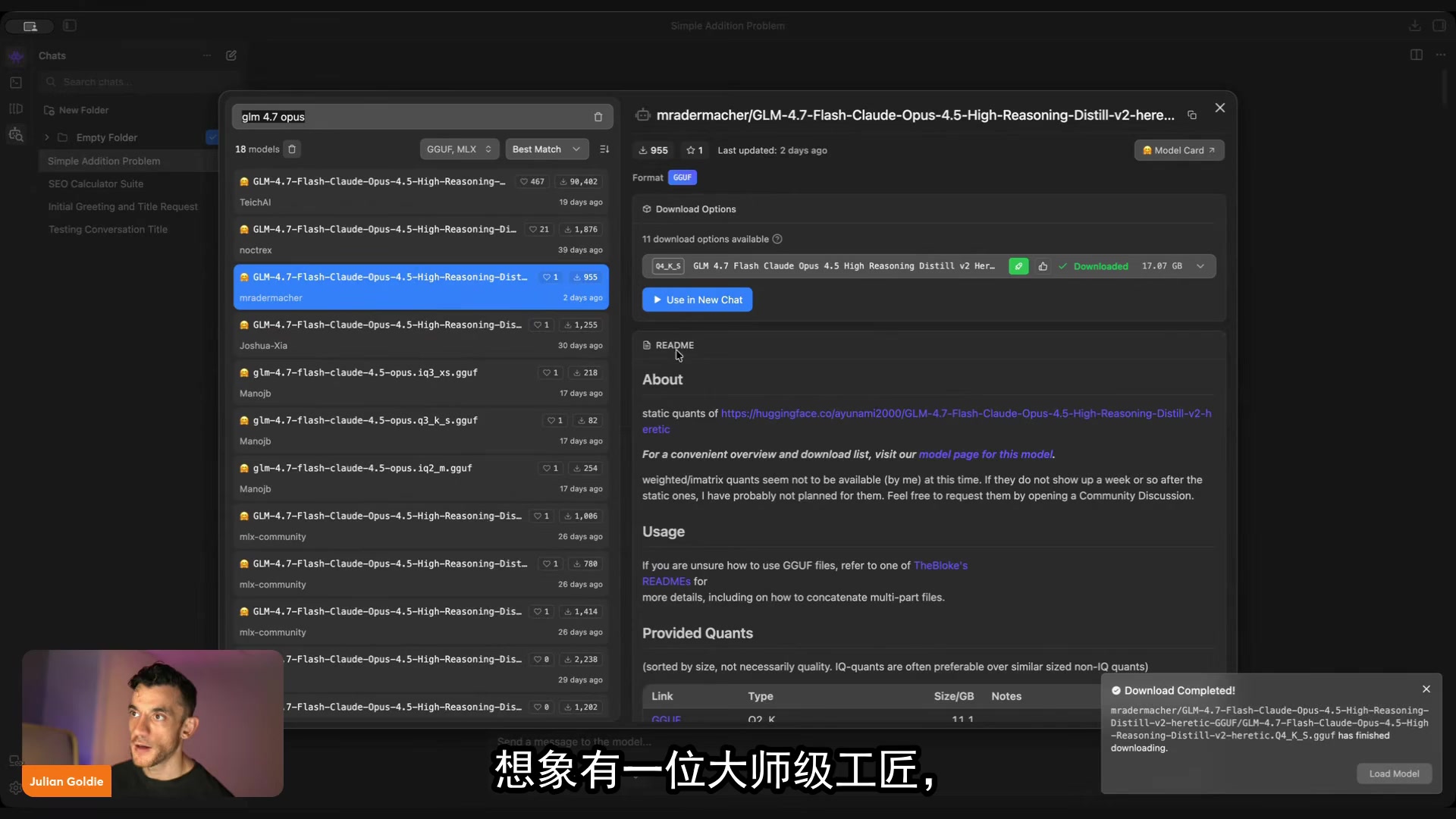Click the help icon beside download options available

click(777, 239)
